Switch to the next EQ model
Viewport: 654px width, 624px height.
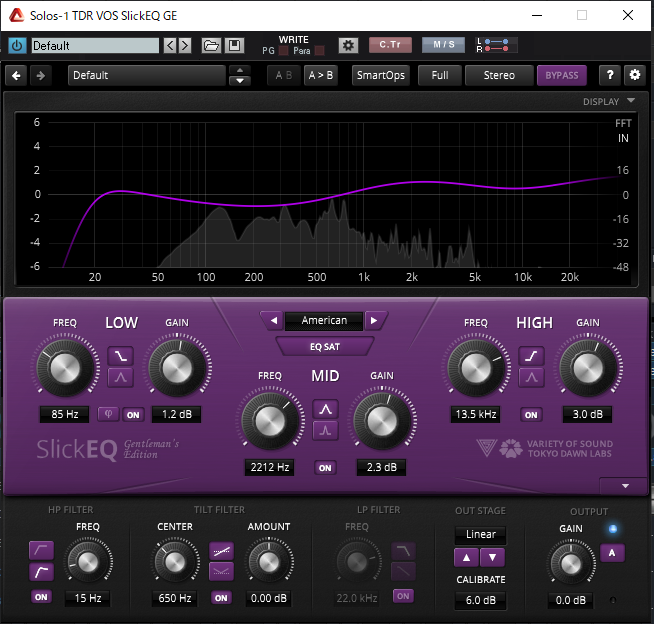point(375,320)
